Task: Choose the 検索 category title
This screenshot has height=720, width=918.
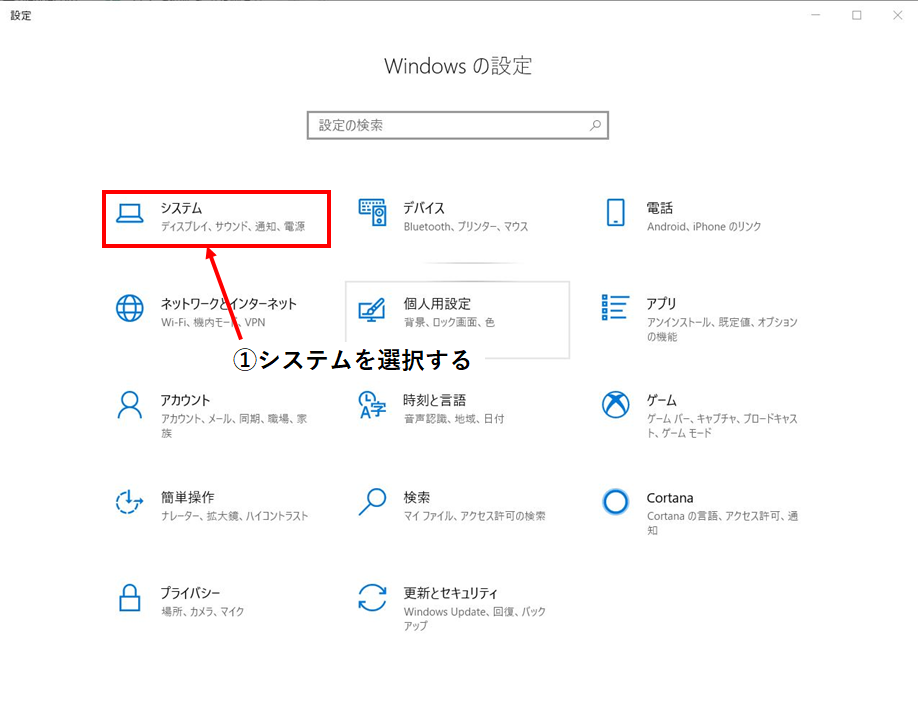Action: point(417,498)
